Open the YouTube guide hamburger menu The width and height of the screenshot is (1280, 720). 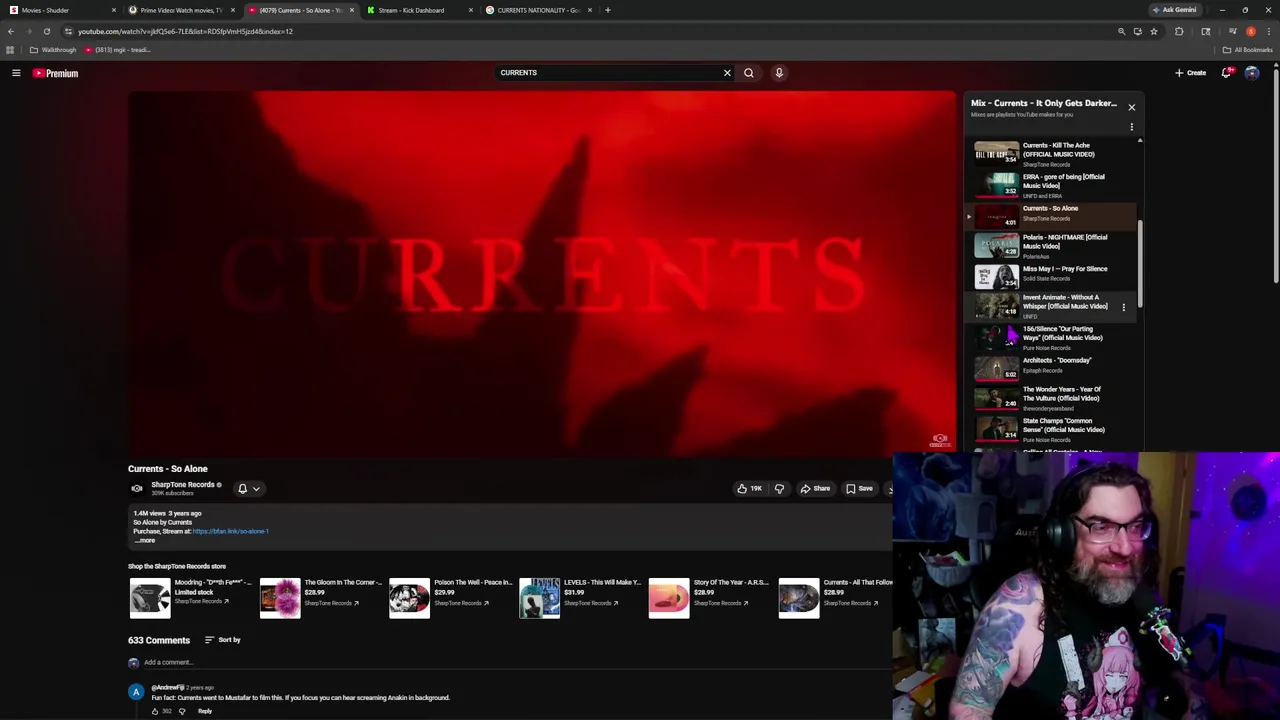coord(16,73)
